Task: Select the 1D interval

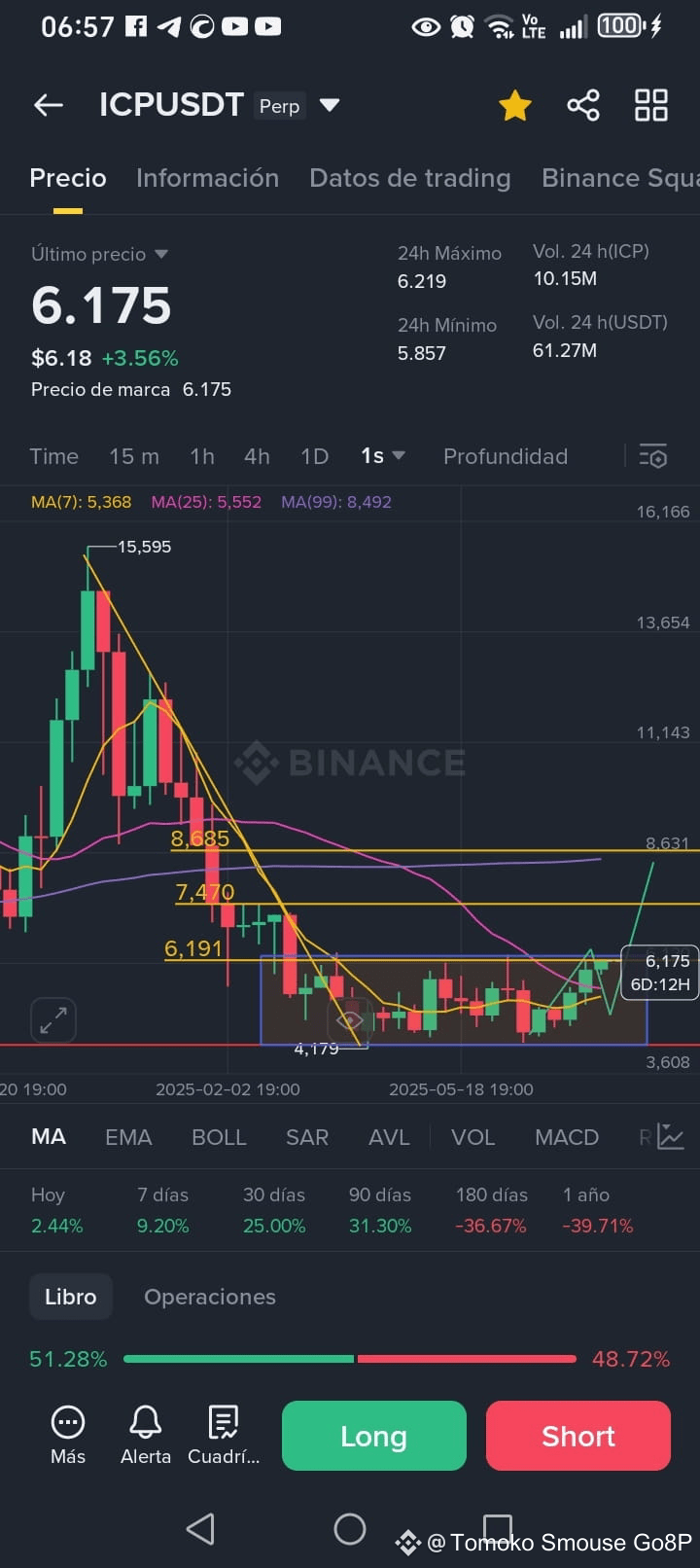Action: [x=314, y=456]
